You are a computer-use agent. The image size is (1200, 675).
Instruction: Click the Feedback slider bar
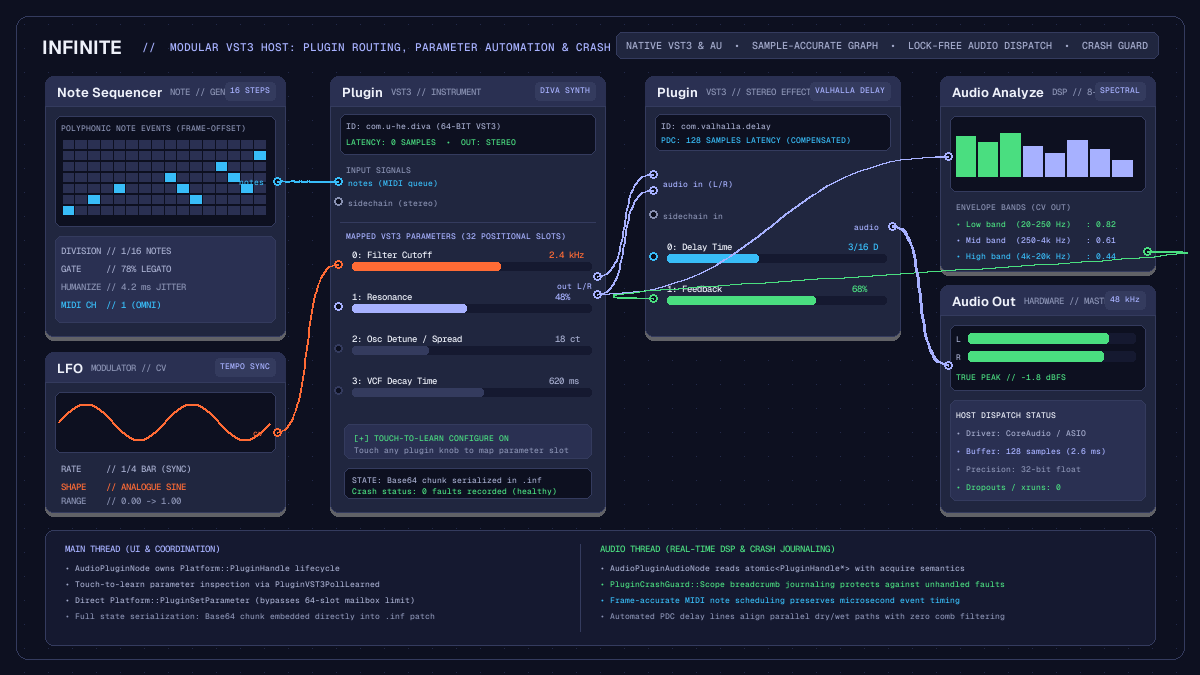pos(777,301)
